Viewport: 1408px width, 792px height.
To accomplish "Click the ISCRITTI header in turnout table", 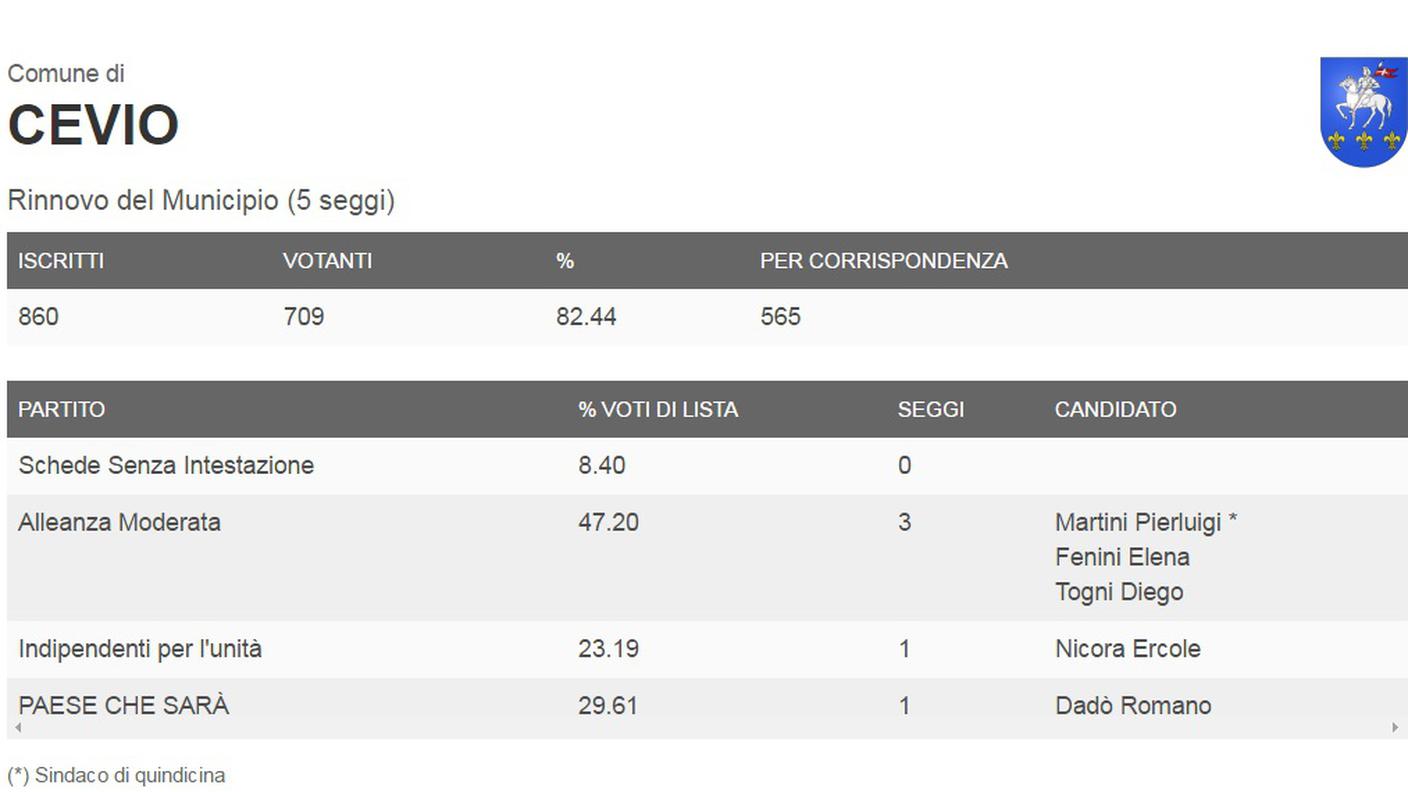I will coord(61,261).
